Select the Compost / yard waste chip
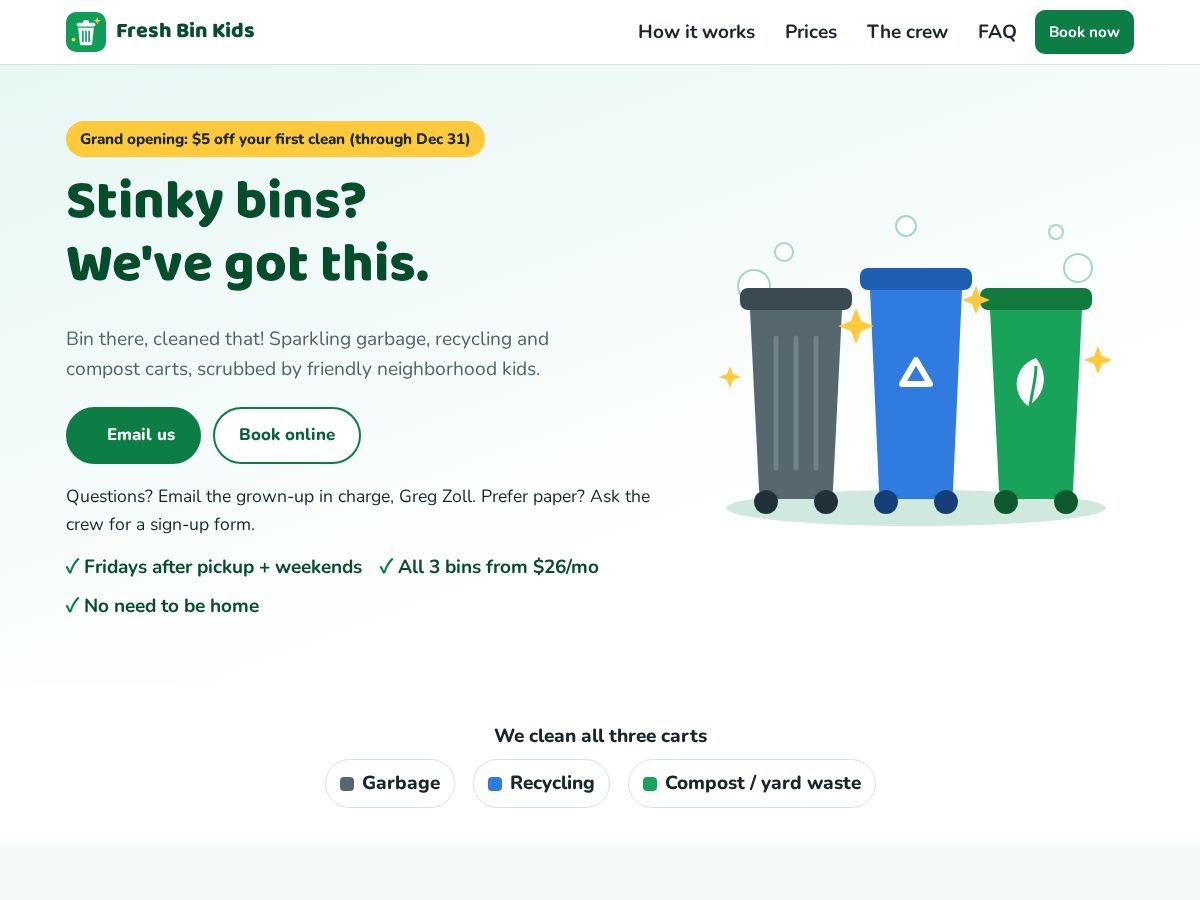The width and height of the screenshot is (1200, 900). (x=752, y=783)
